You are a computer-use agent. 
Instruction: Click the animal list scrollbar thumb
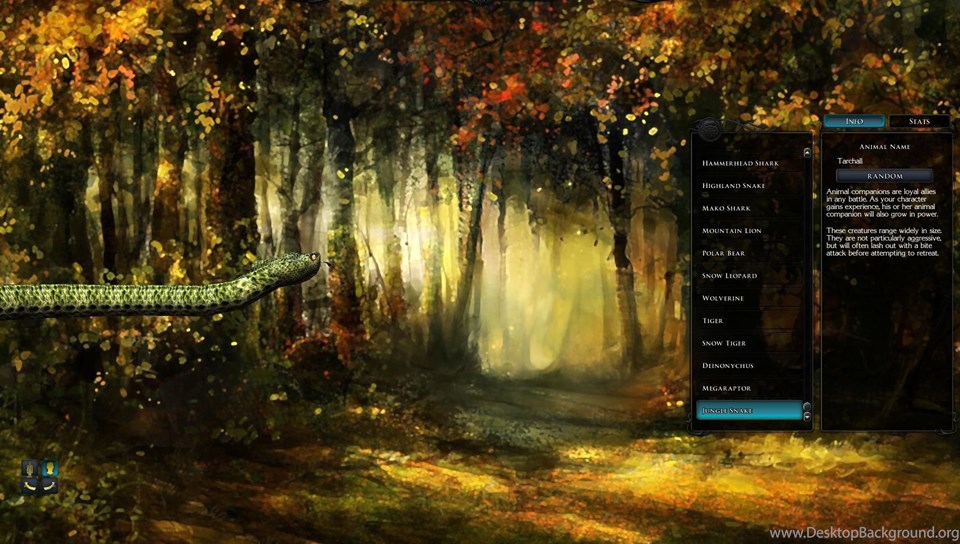[807, 407]
